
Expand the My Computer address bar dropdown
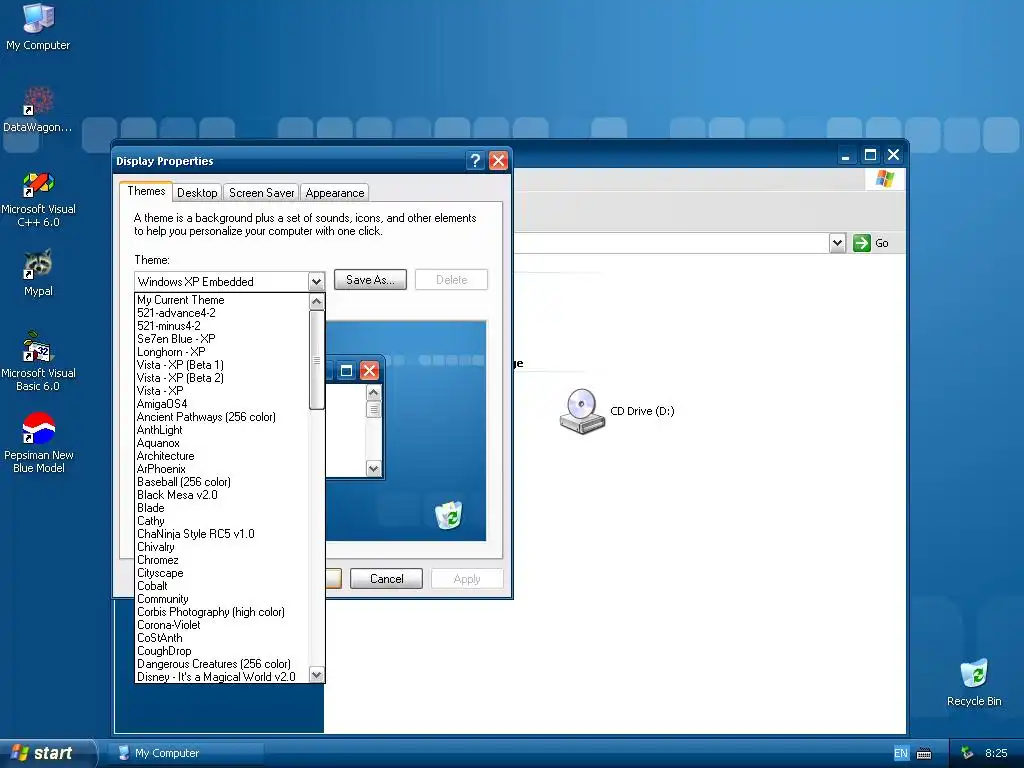(x=837, y=243)
